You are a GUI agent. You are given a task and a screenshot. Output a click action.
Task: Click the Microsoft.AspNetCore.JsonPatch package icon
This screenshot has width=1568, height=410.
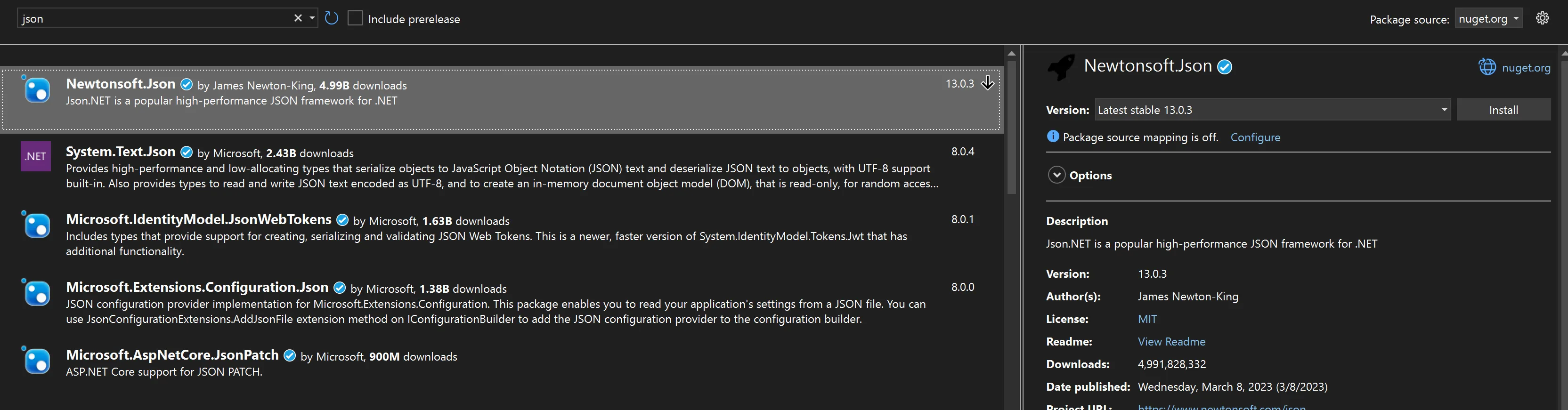(x=36, y=361)
